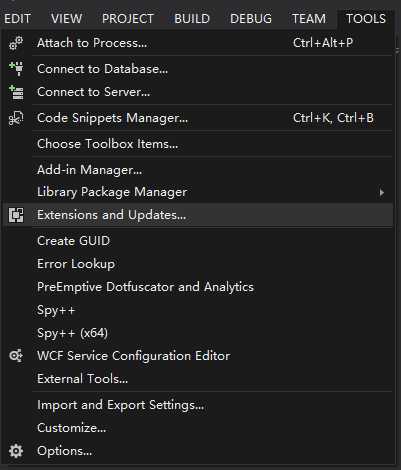Click the WCF Service Configuration Editor icon
Image resolution: width=401 pixels, height=470 pixels.
point(16,356)
